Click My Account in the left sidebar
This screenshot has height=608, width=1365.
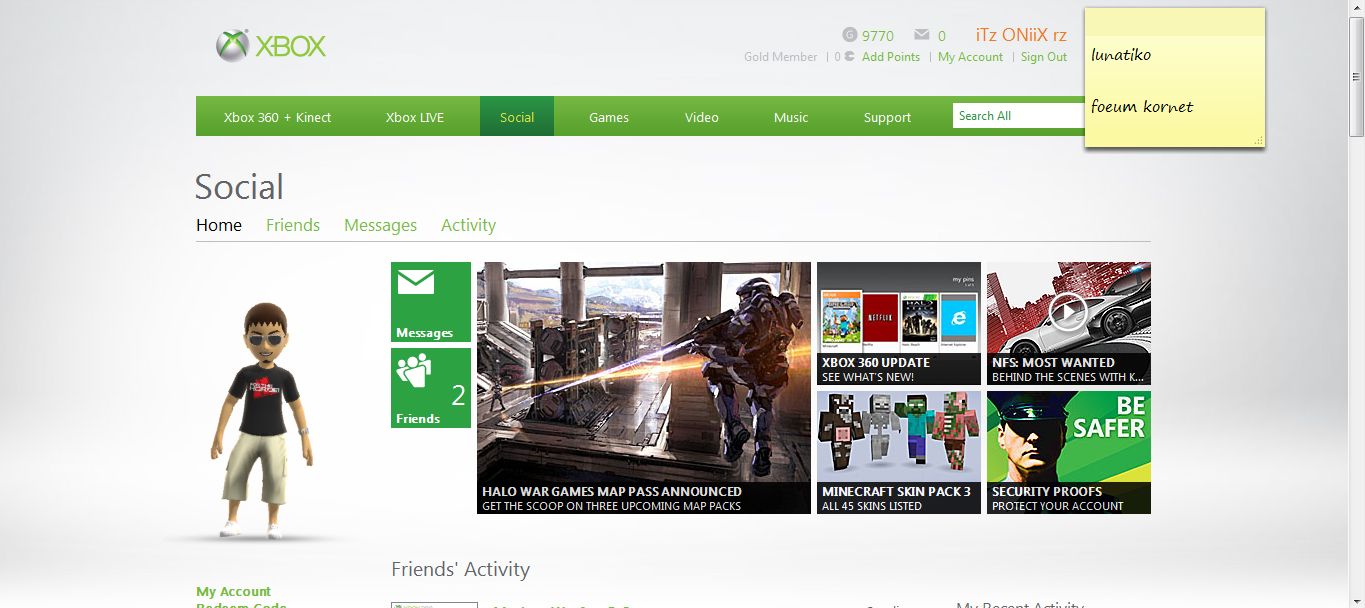233,591
